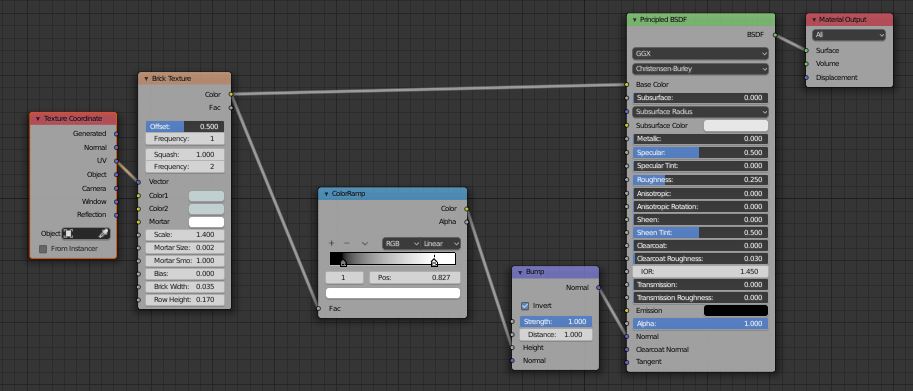This screenshot has width=913, height=391.
Task: Open the GGX distribution dropdown
Action: tap(700, 54)
